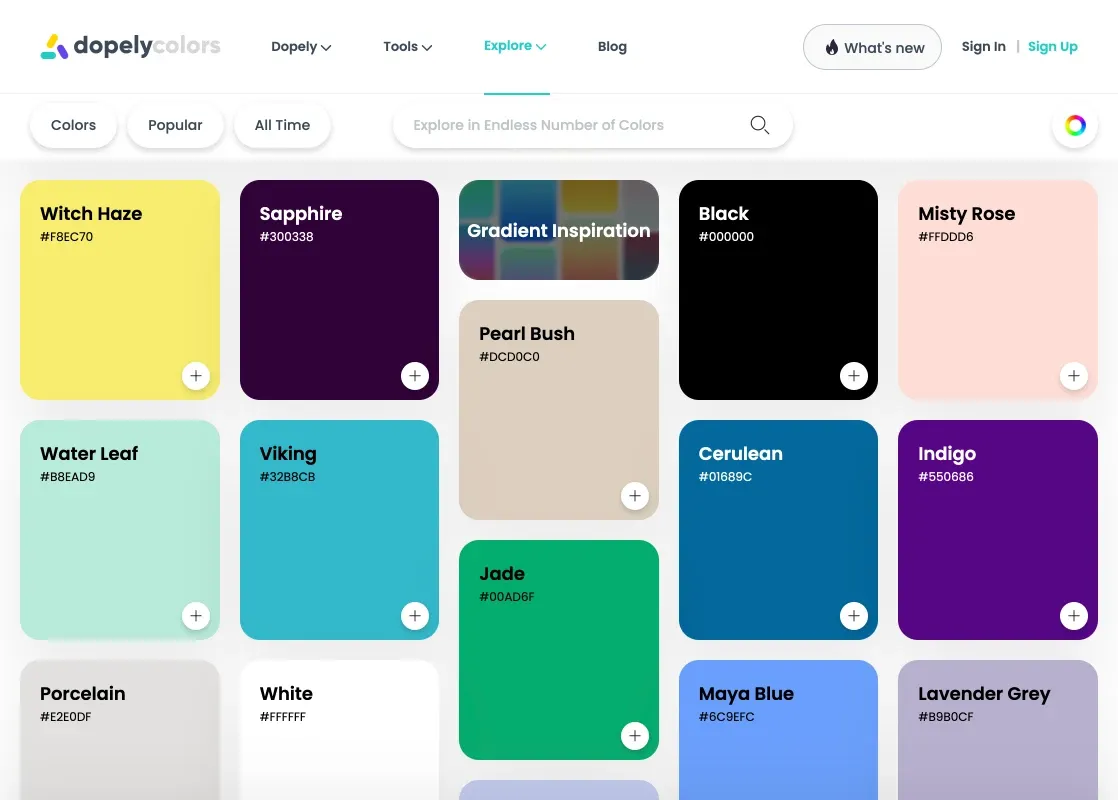Expand the Tools dropdown menu
Viewport: 1118px width, 800px height.
tap(408, 47)
